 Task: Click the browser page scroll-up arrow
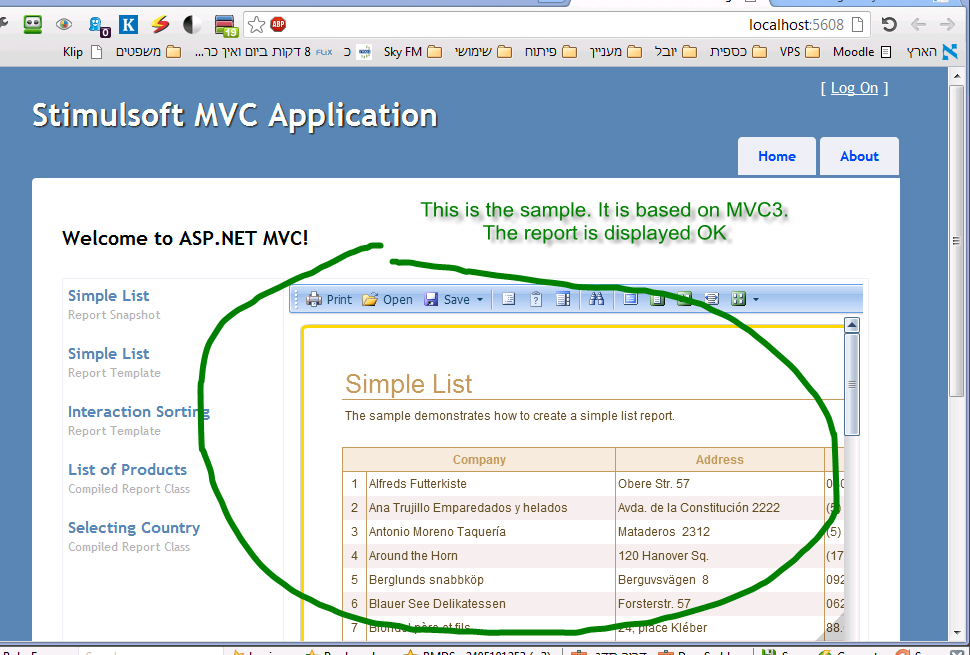point(956,76)
